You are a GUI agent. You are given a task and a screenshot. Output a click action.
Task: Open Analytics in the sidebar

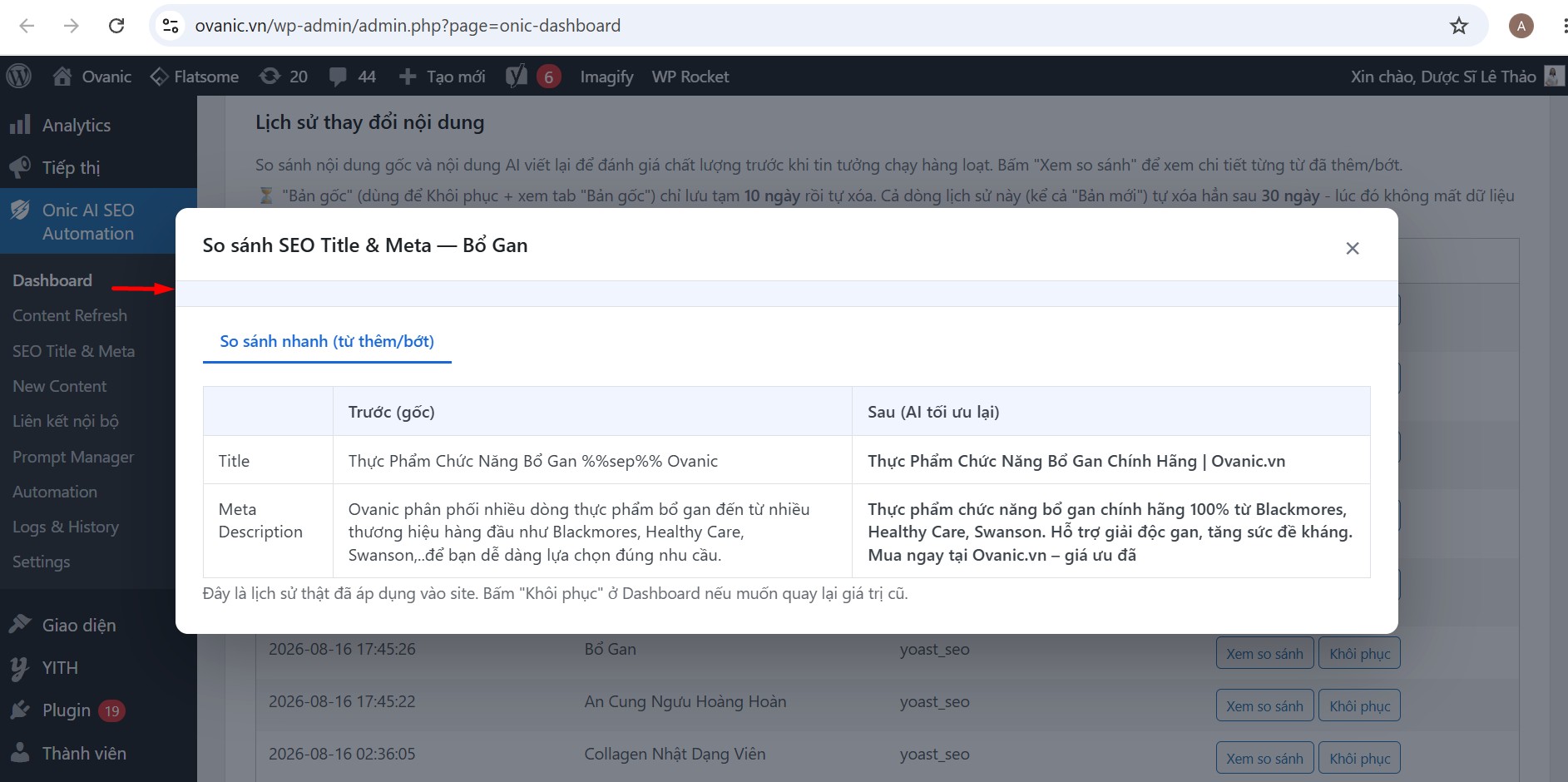coord(76,125)
